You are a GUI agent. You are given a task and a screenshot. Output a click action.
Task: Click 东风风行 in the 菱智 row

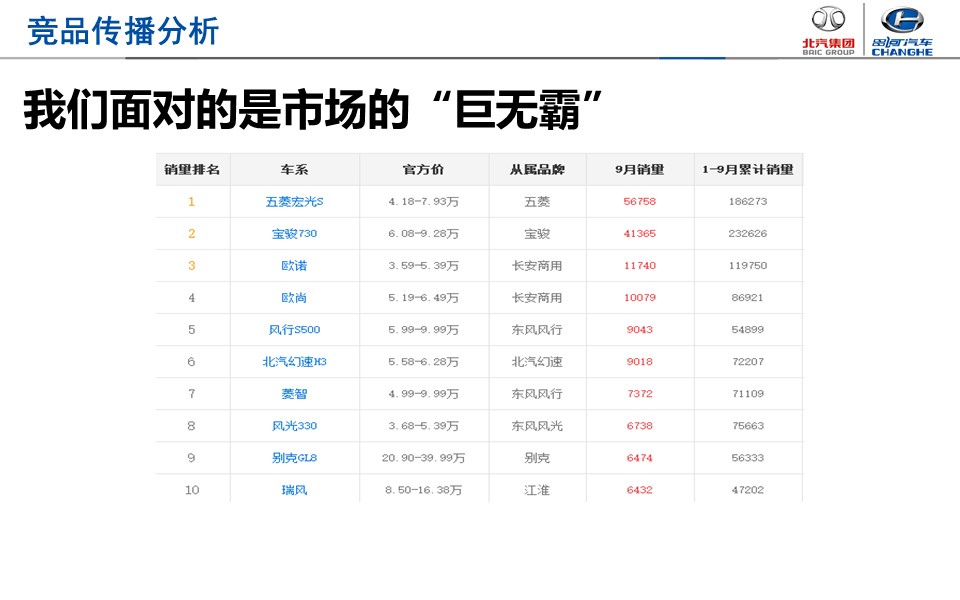[x=538, y=394]
